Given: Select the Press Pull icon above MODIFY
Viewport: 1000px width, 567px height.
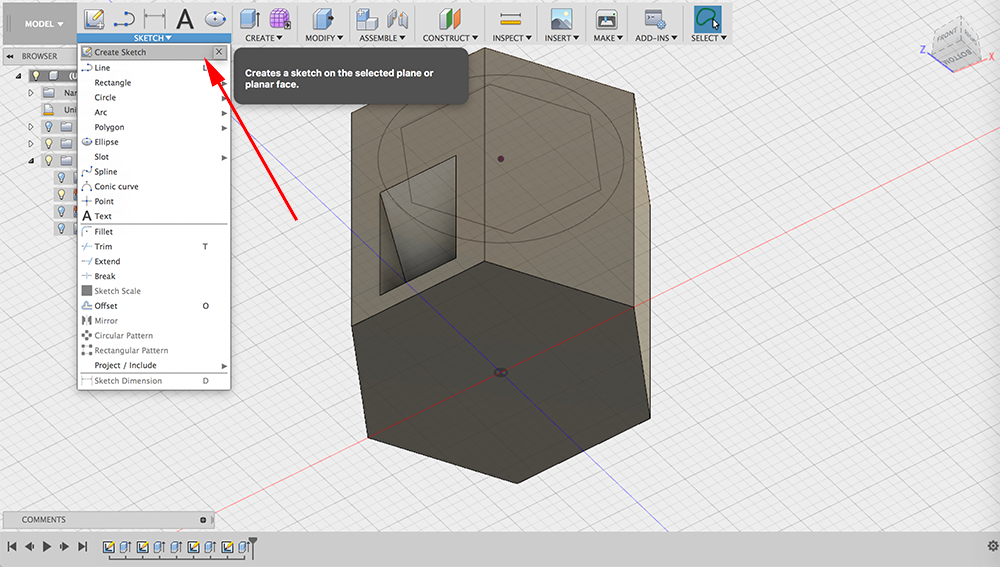Looking at the screenshot, I should 323,19.
